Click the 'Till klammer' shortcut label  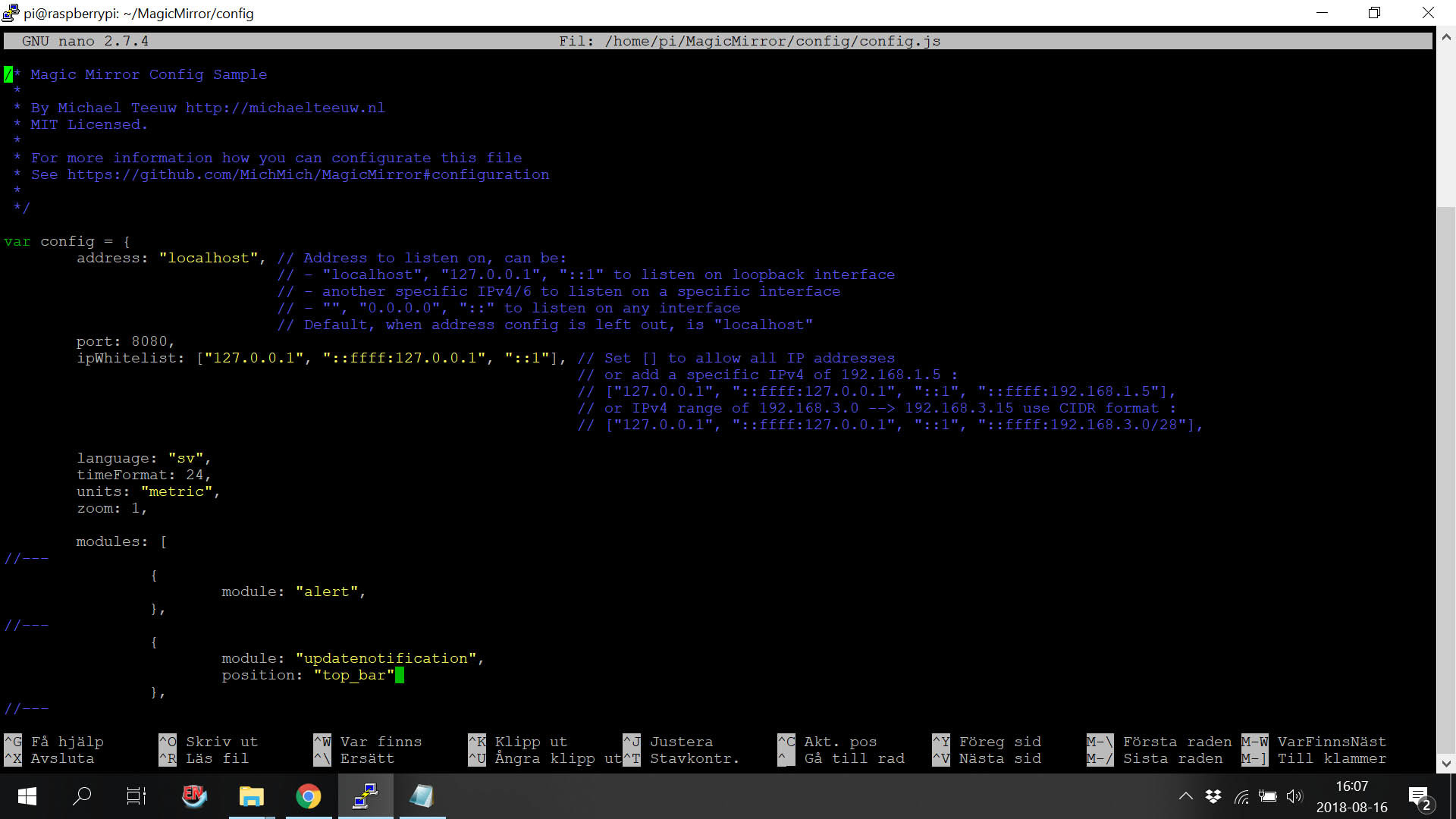pos(1332,758)
